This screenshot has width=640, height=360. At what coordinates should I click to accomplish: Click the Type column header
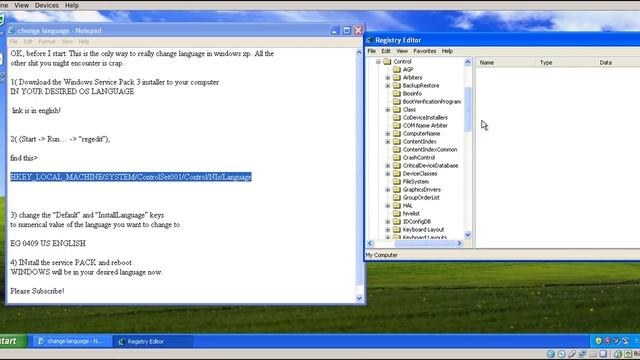[566, 62]
